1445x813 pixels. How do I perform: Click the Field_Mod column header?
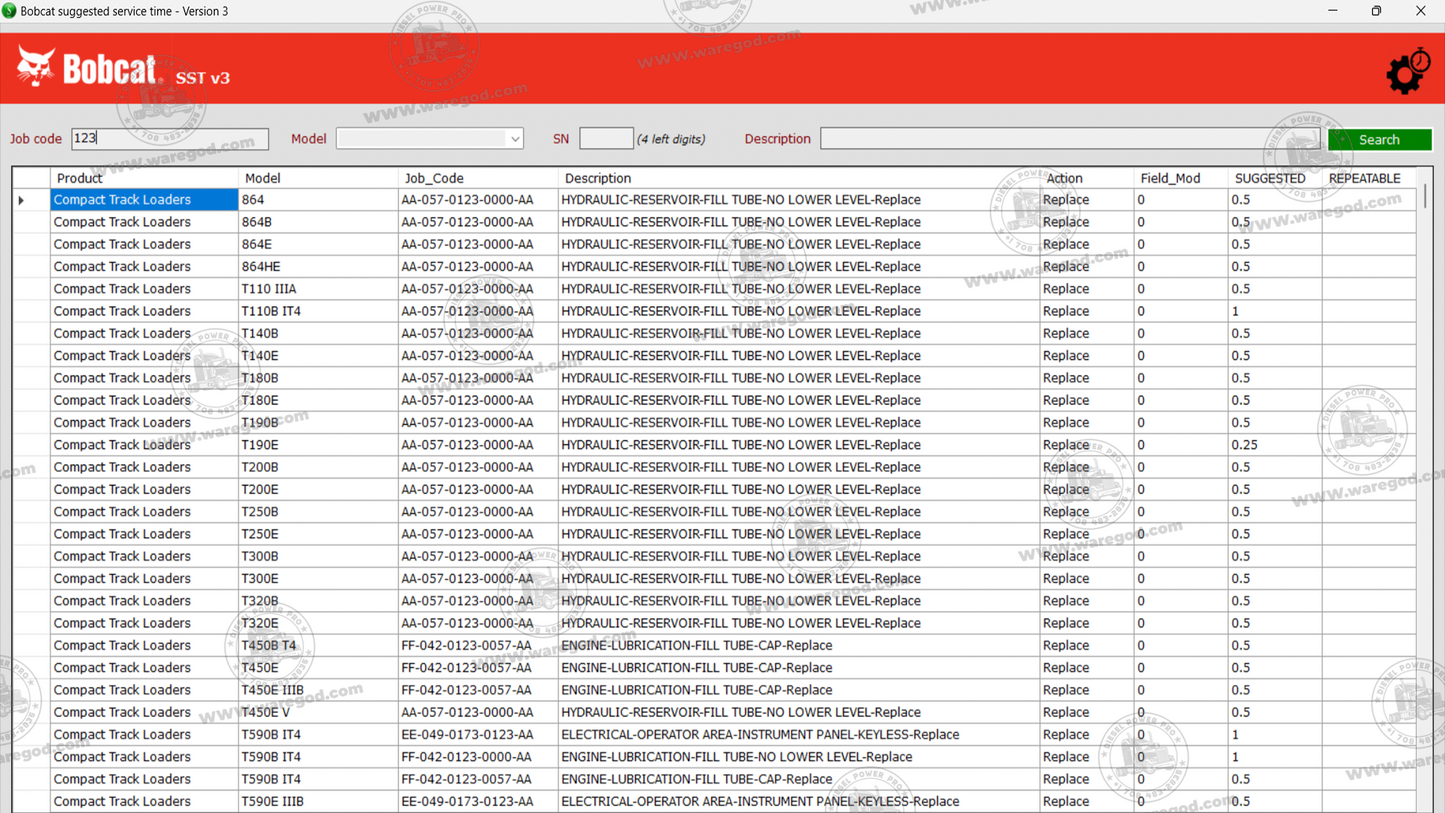[1170, 178]
